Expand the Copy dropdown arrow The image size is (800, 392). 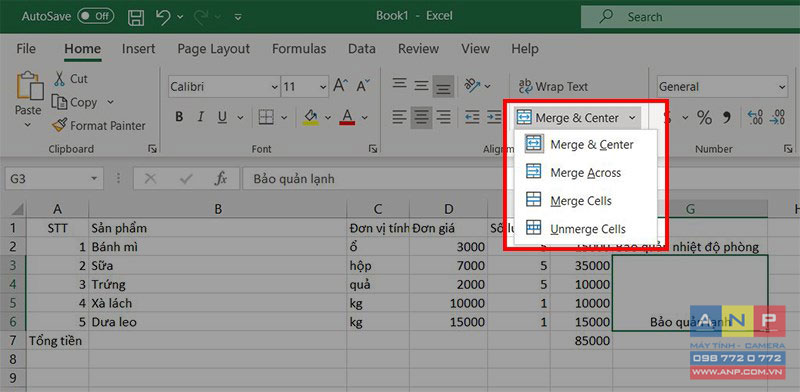click(110, 103)
